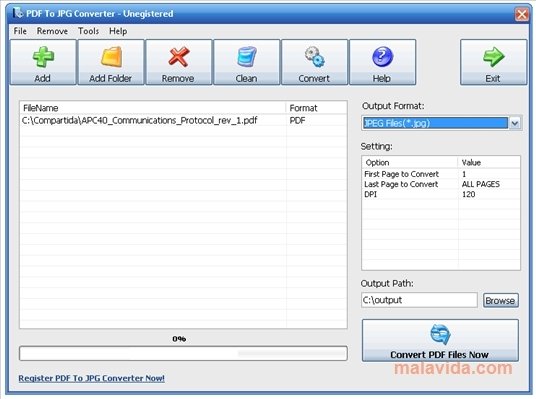
Task: Click the Clean toolbar button
Action: pos(246,62)
